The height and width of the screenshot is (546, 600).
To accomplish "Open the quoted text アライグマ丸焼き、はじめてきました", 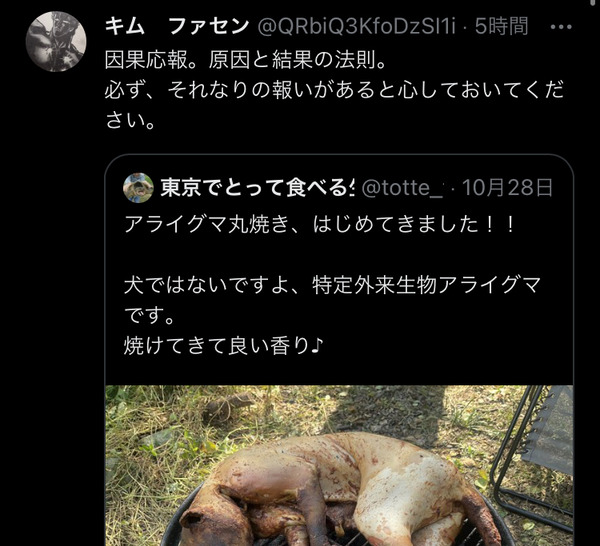I will 320,224.
